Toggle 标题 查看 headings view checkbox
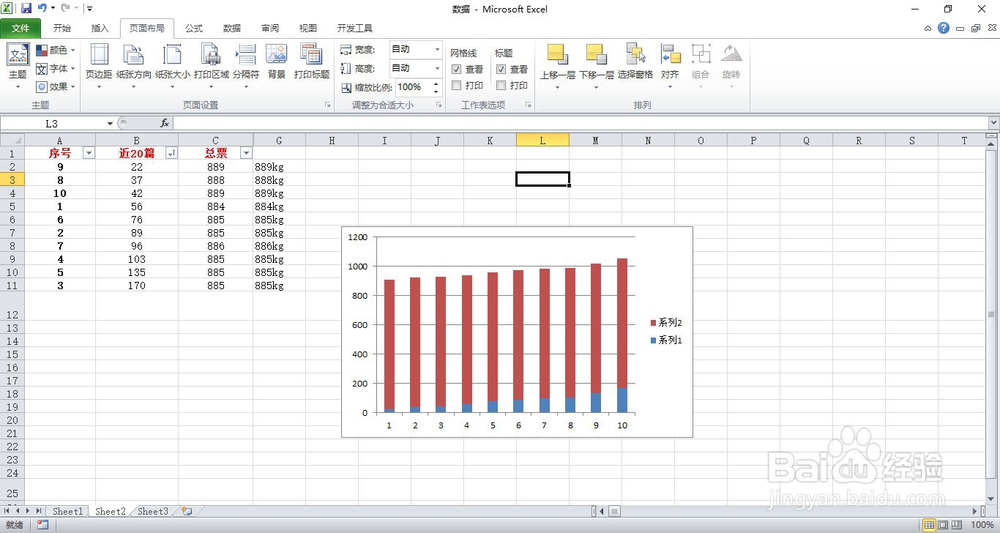 501,69
